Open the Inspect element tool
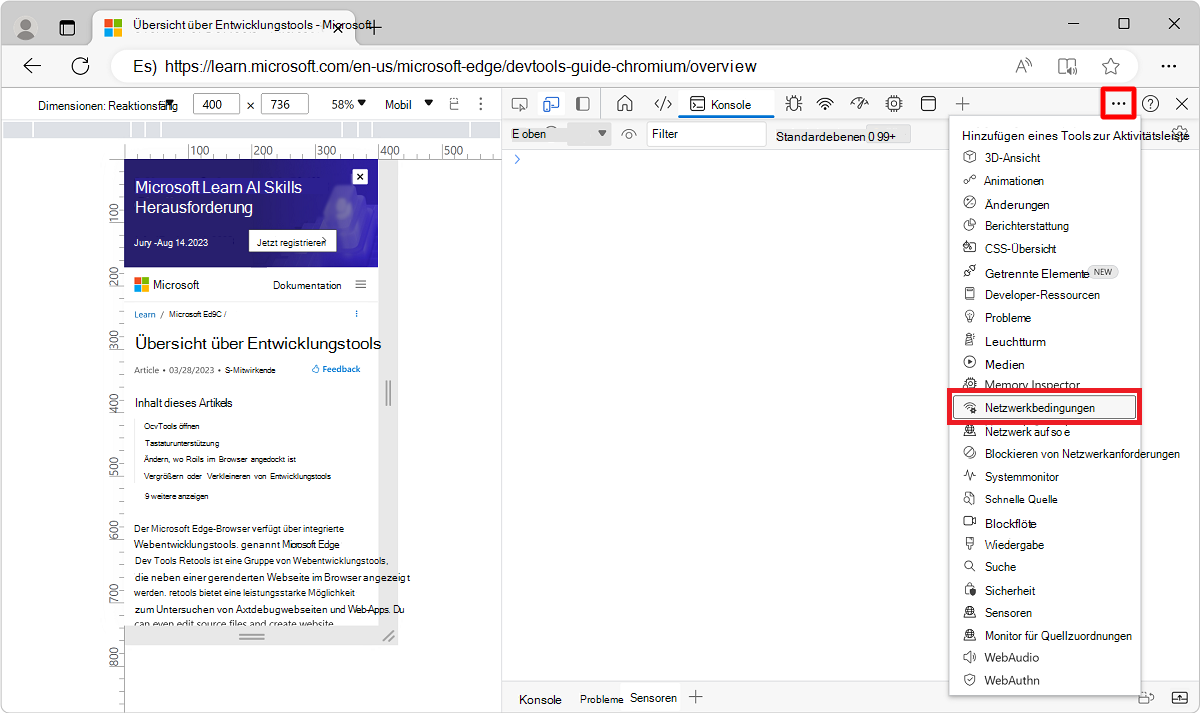 coord(519,103)
